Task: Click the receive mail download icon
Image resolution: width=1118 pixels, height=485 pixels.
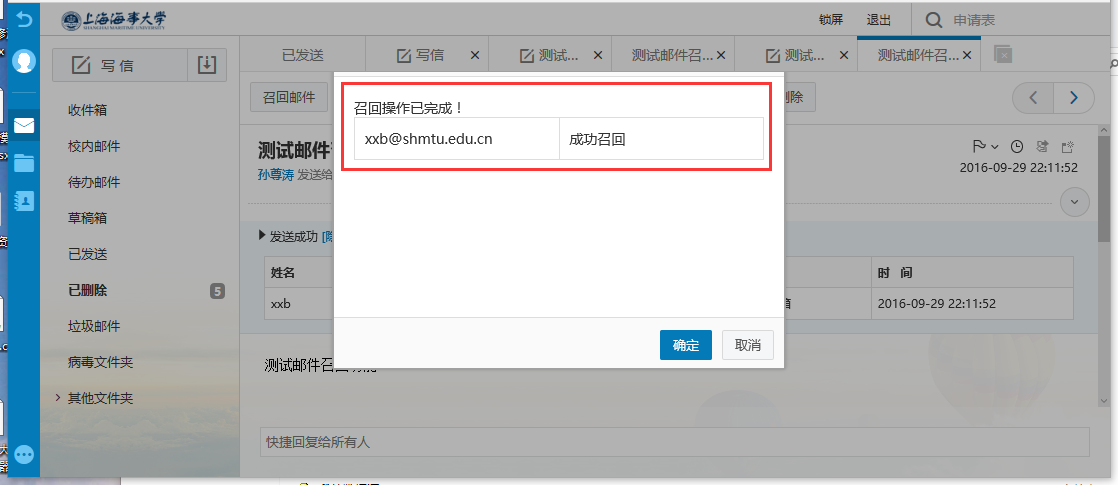Action: [x=206, y=65]
